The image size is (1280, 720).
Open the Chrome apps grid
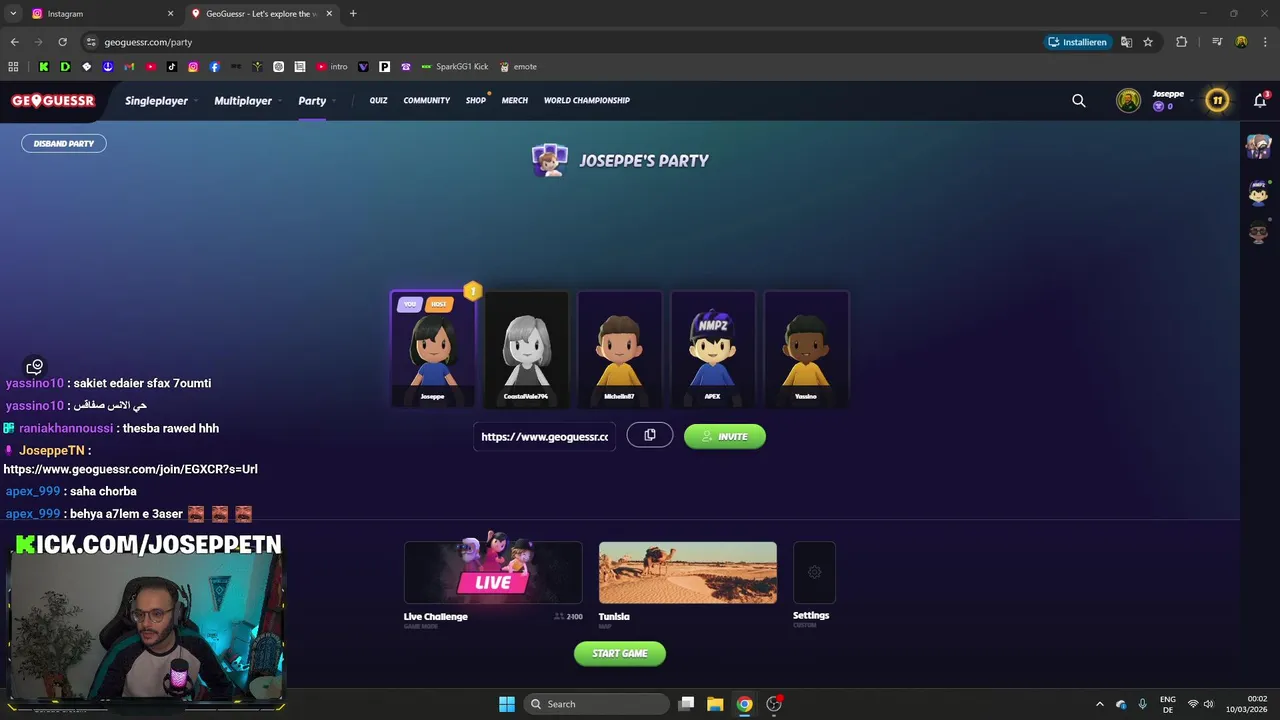click(x=13, y=67)
